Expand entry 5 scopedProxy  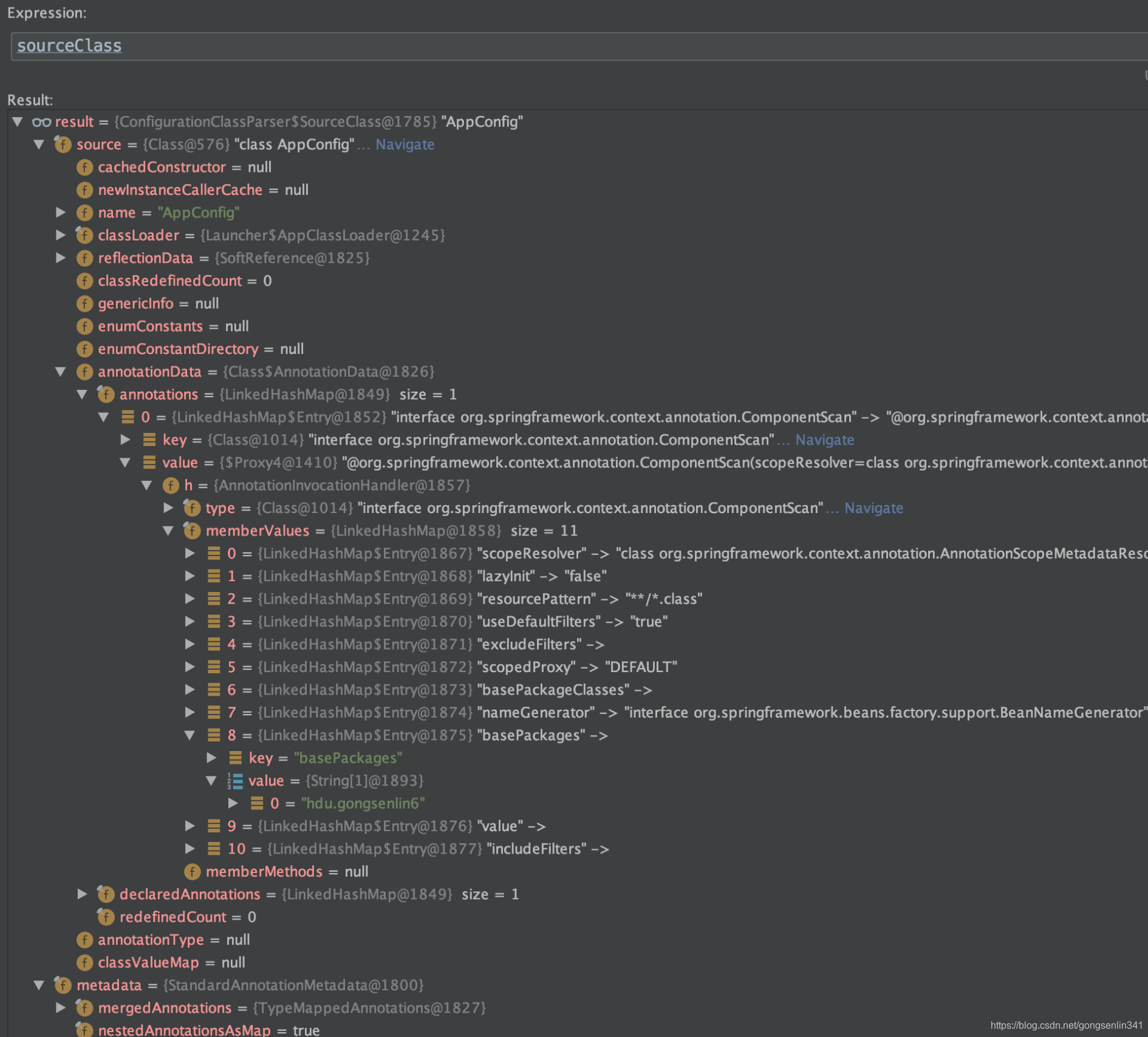click(x=190, y=667)
